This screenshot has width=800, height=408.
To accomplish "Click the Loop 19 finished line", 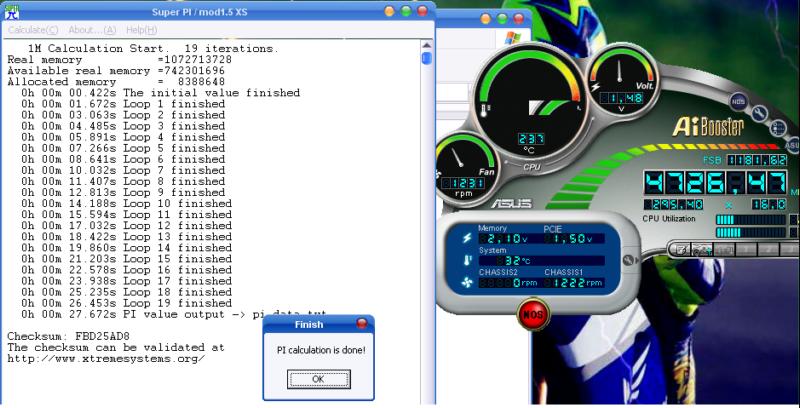I will (x=126, y=303).
